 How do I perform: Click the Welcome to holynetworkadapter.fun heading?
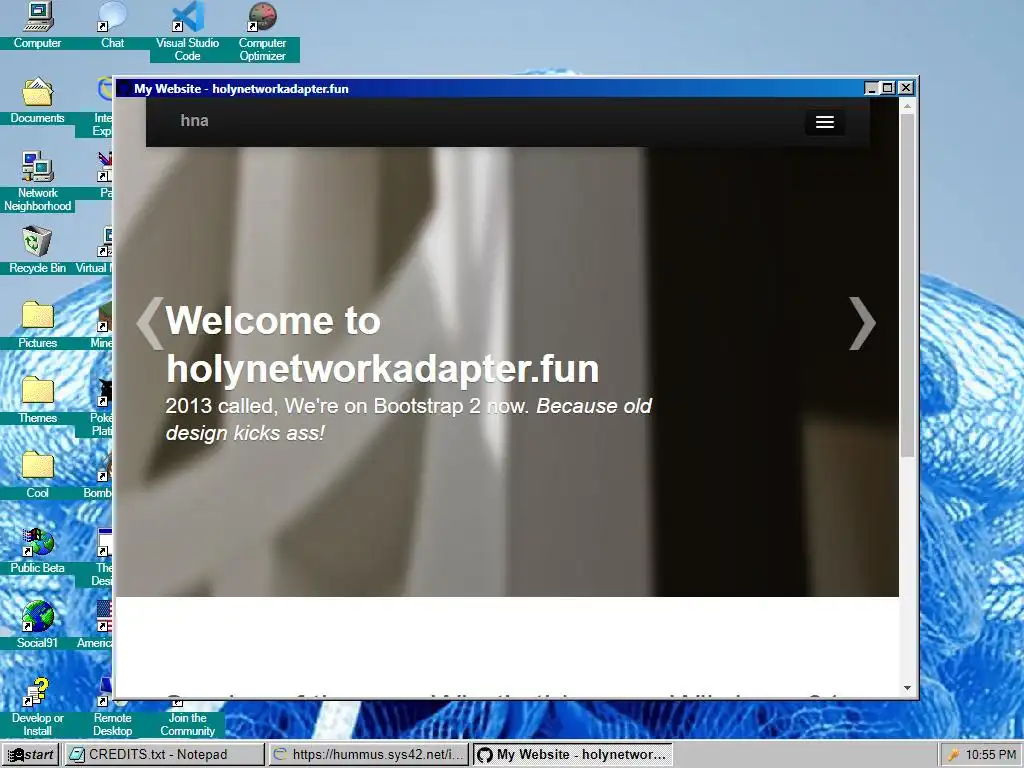click(x=382, y=345)
